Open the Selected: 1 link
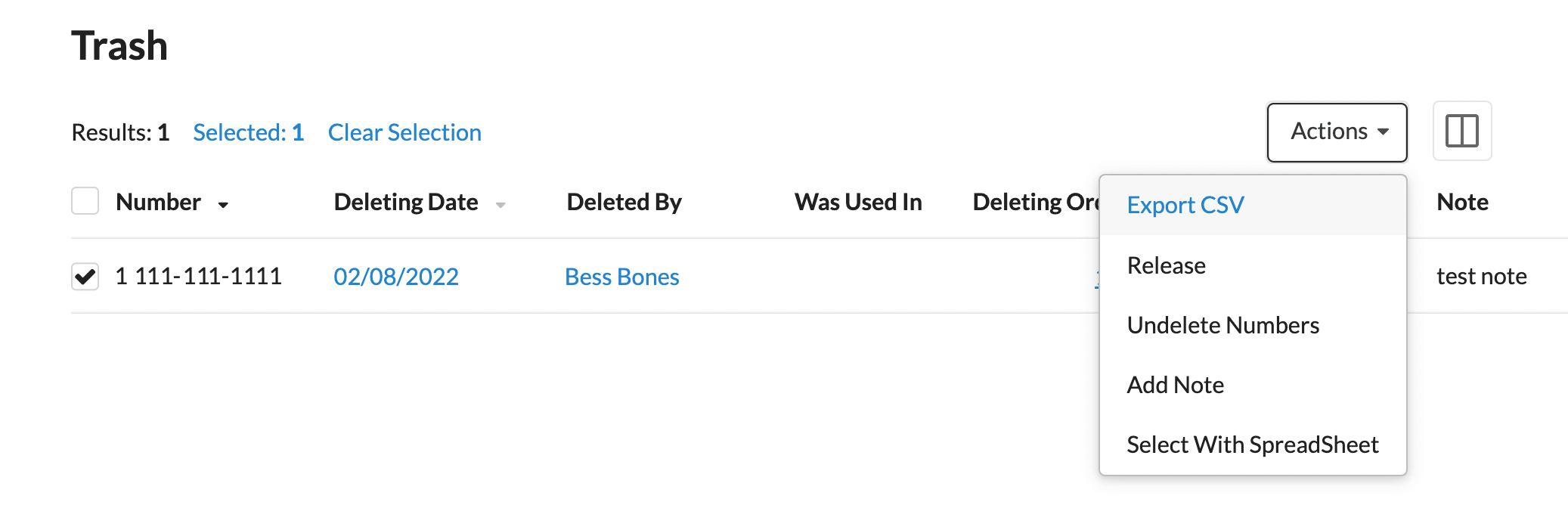This screenshot has width=1568, height=505. point(248,132)
